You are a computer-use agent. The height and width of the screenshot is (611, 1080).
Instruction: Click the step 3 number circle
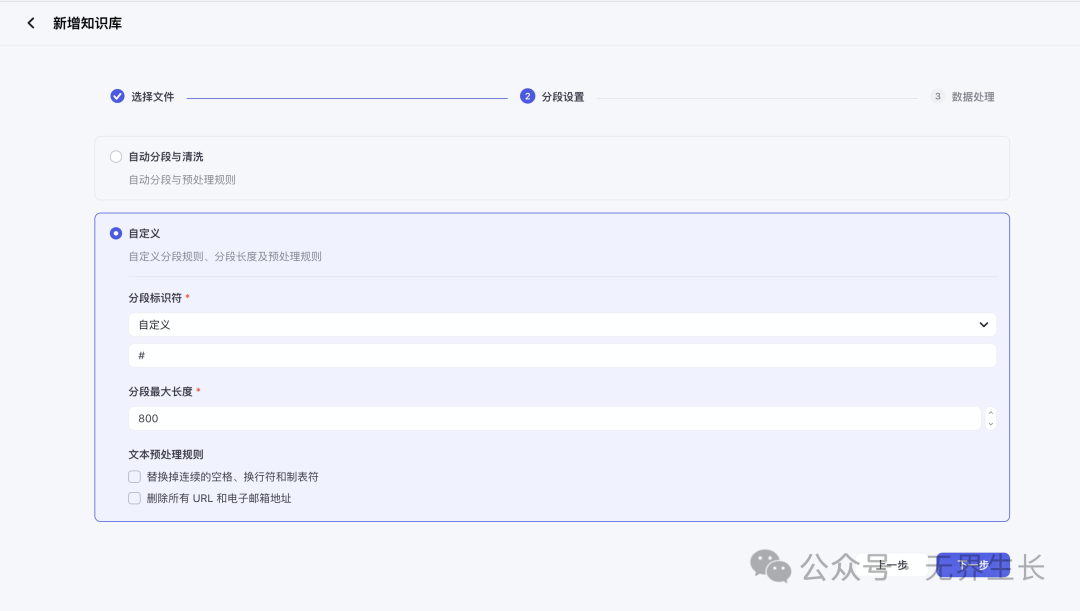point(937,96)
